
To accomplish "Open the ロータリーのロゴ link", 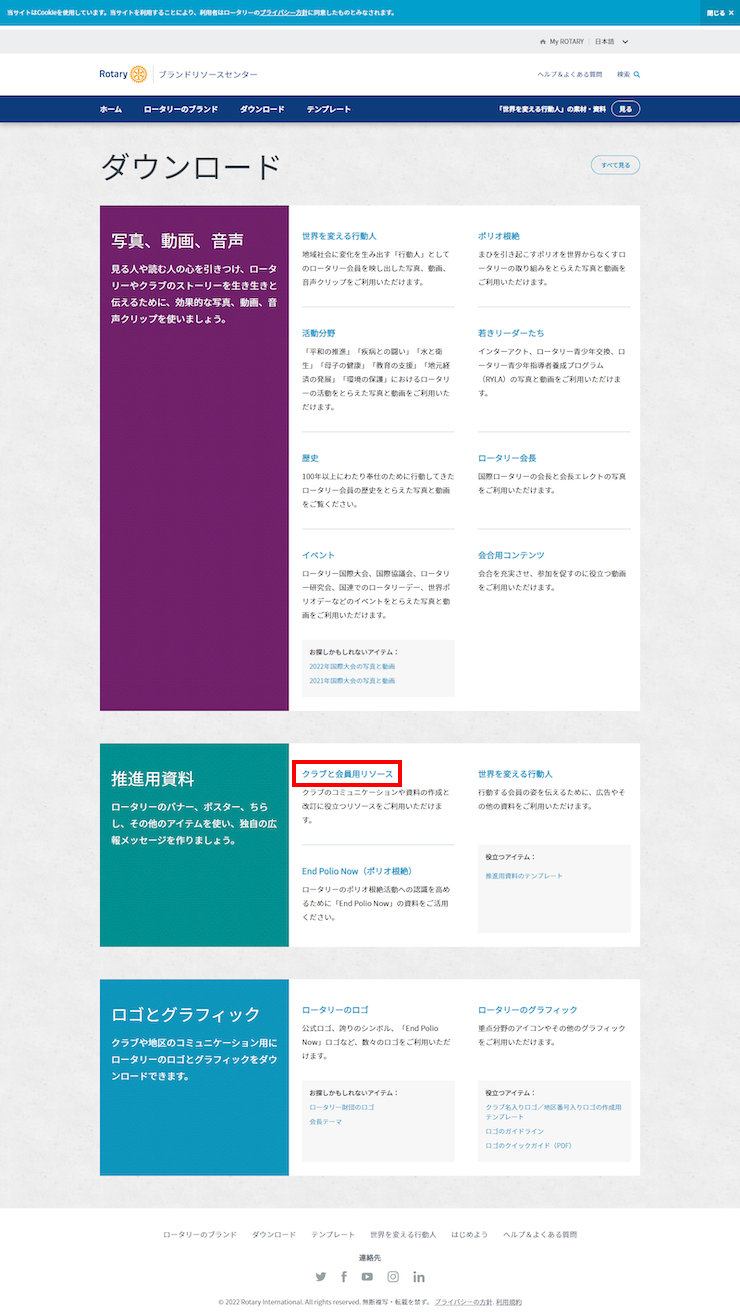I will 336,1010.
